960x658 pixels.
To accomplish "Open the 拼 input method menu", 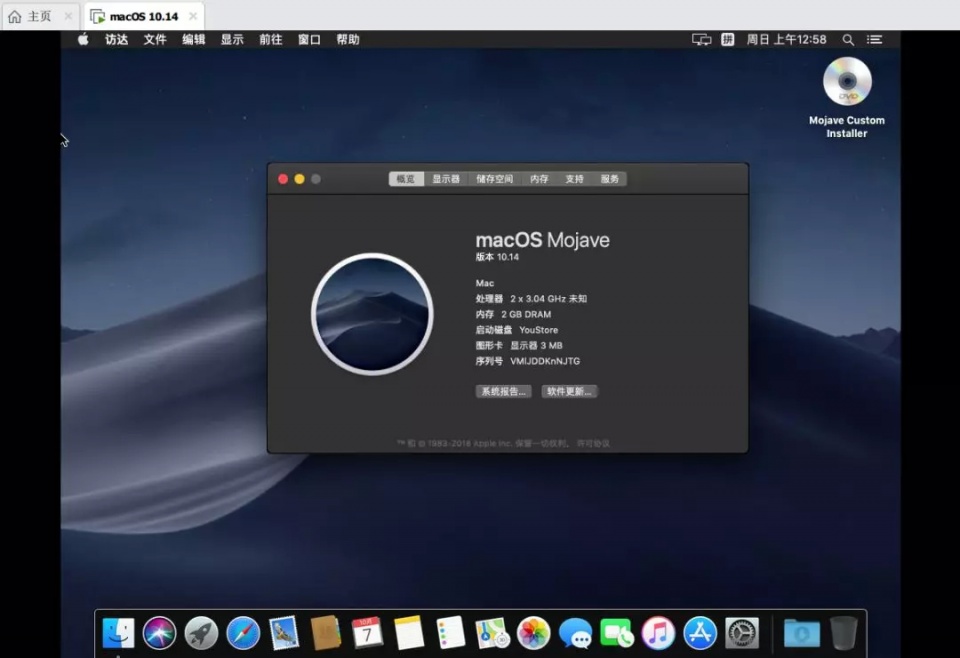I will [727, 40].
